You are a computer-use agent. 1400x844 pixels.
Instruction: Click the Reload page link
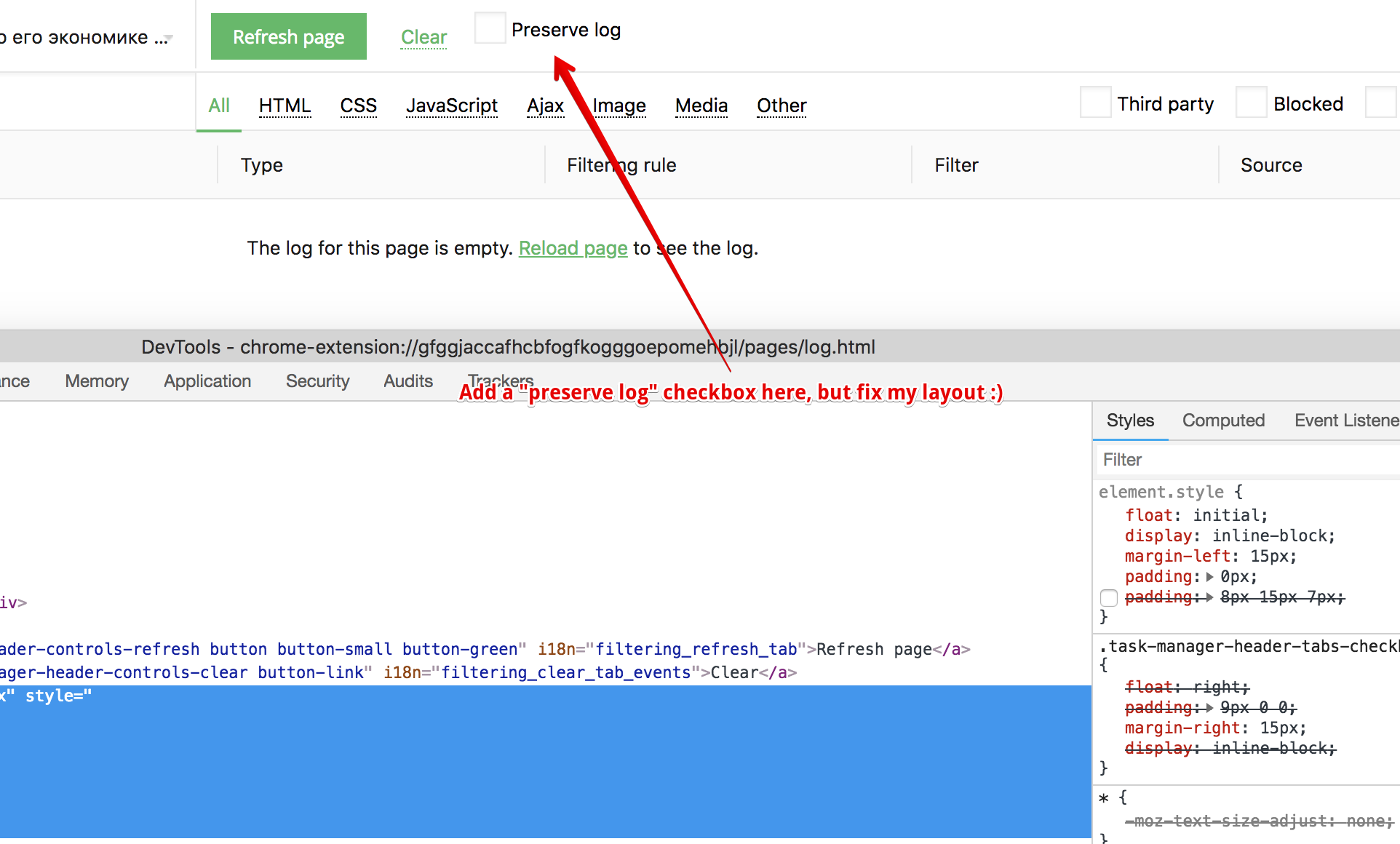point(573,248)
